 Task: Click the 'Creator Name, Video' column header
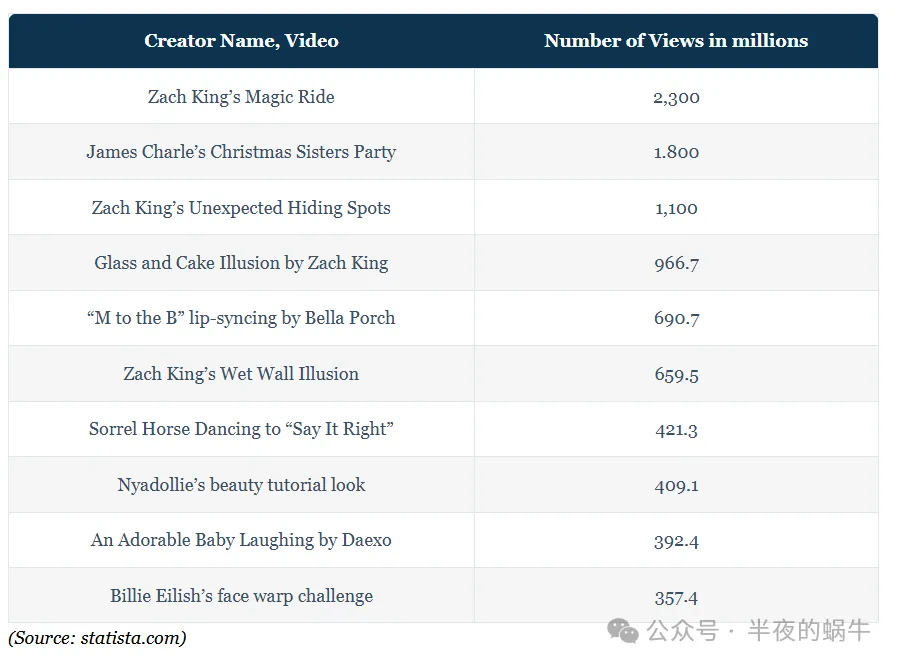pyautogui.click(x=241, y=41)
